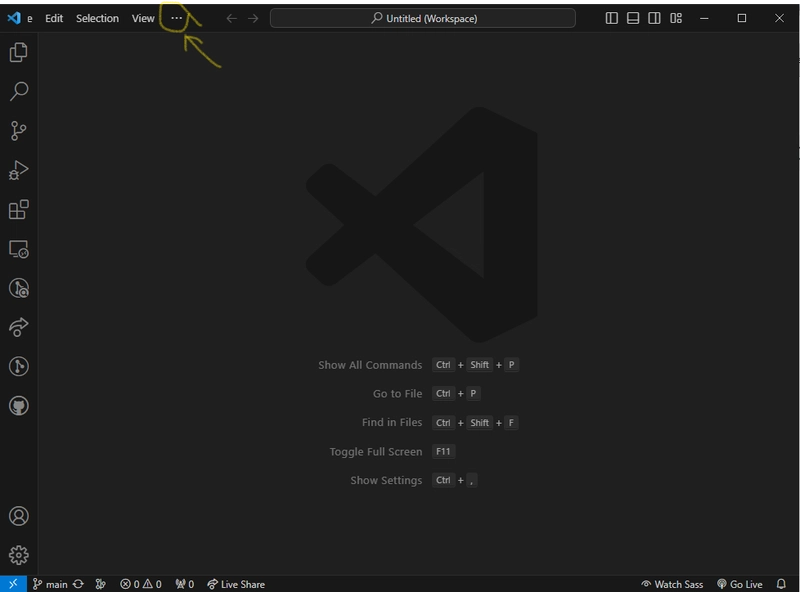Click the F11 key label
The height and width of the screenshot is (592, 800).
443,451
